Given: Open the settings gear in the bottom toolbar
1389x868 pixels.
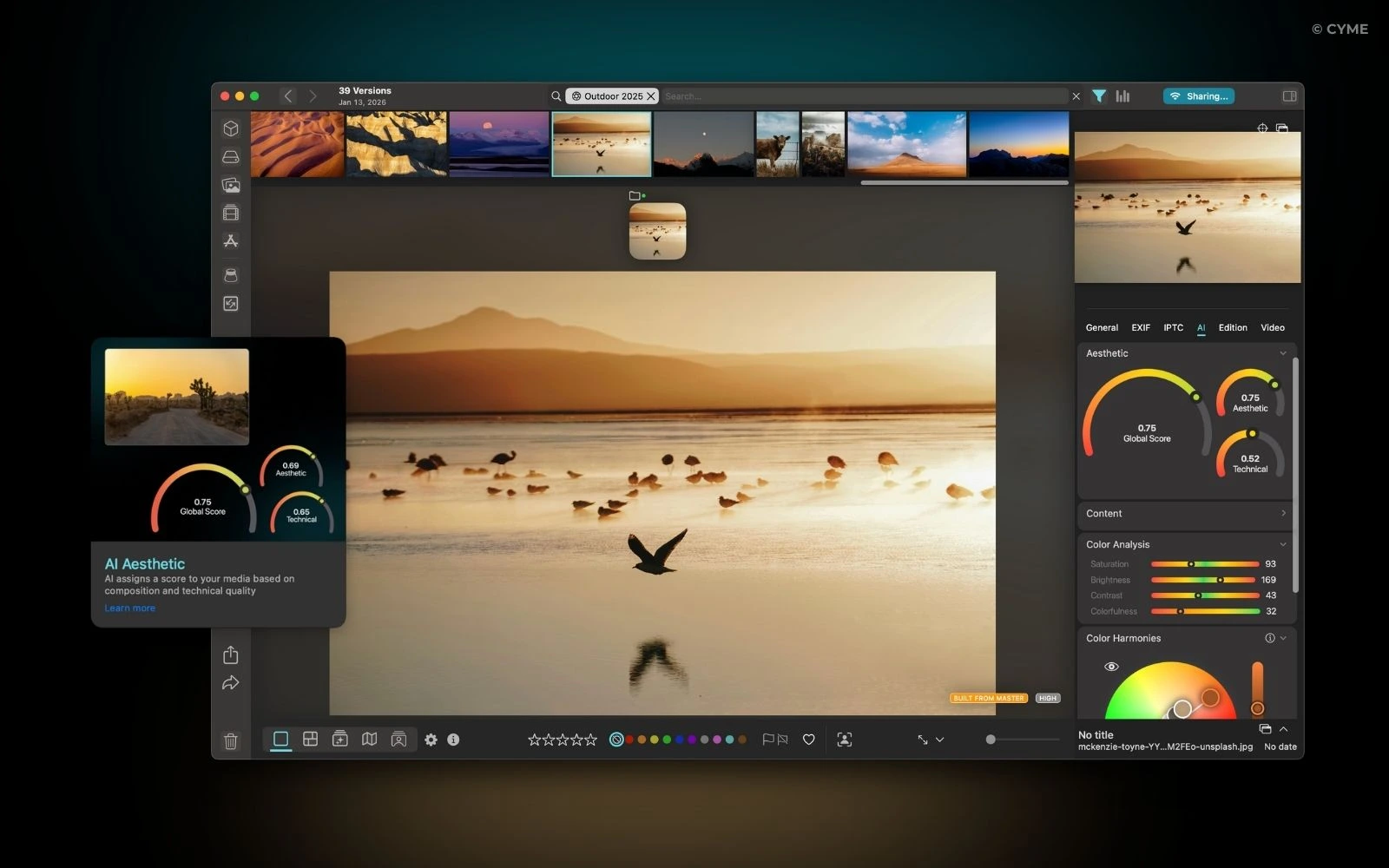Looking at the screenshot, I should (431, 740).
